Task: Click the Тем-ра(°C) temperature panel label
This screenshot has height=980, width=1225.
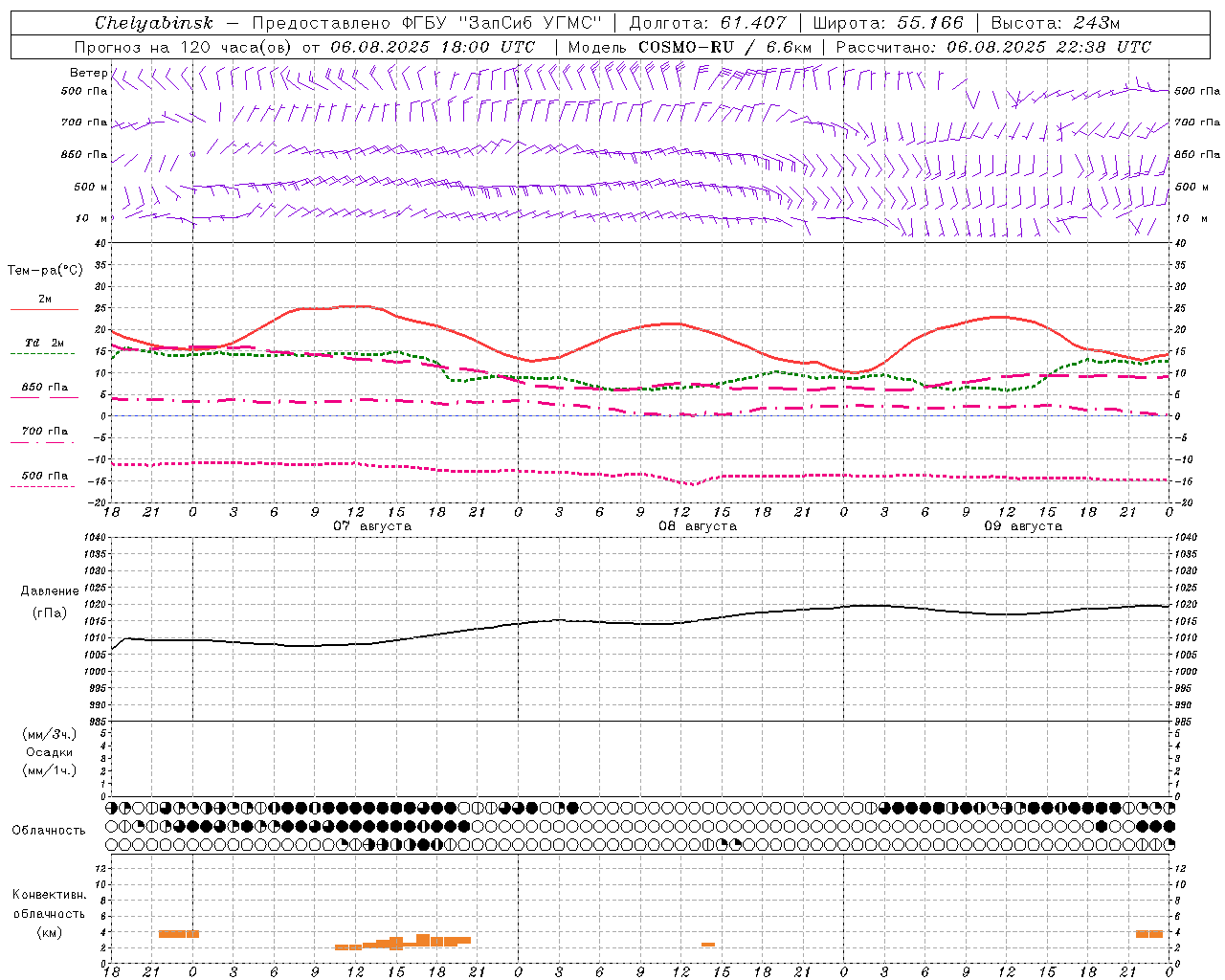Action: [45, 271]
